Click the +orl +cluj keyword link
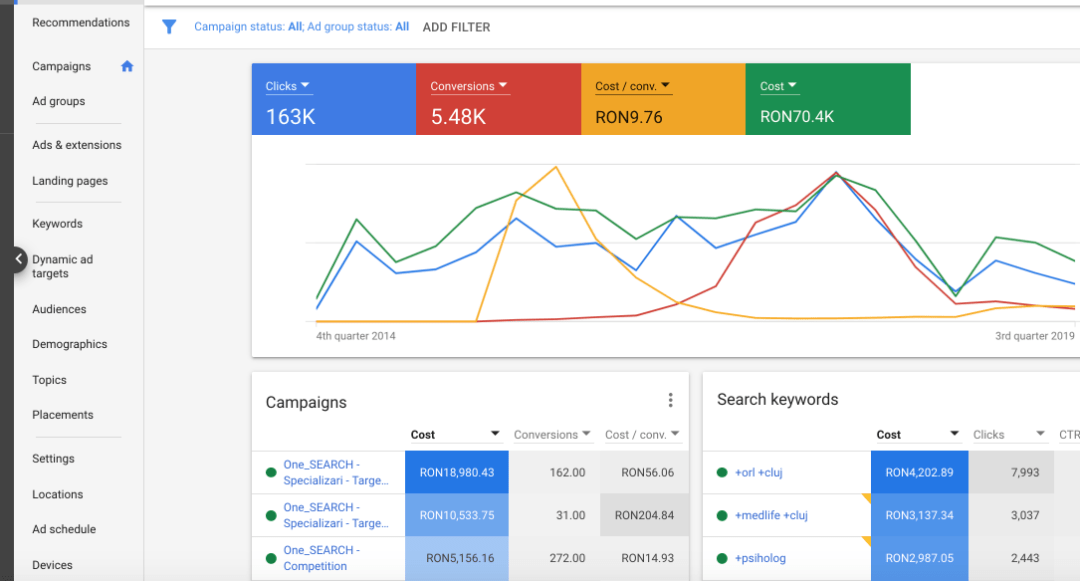The height and width of the screenshot is (581, 1080). pos(758,472)
